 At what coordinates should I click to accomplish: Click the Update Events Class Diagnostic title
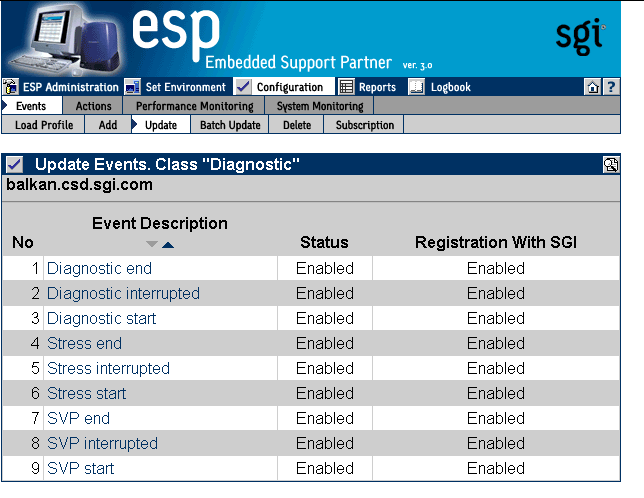[167, 165]
